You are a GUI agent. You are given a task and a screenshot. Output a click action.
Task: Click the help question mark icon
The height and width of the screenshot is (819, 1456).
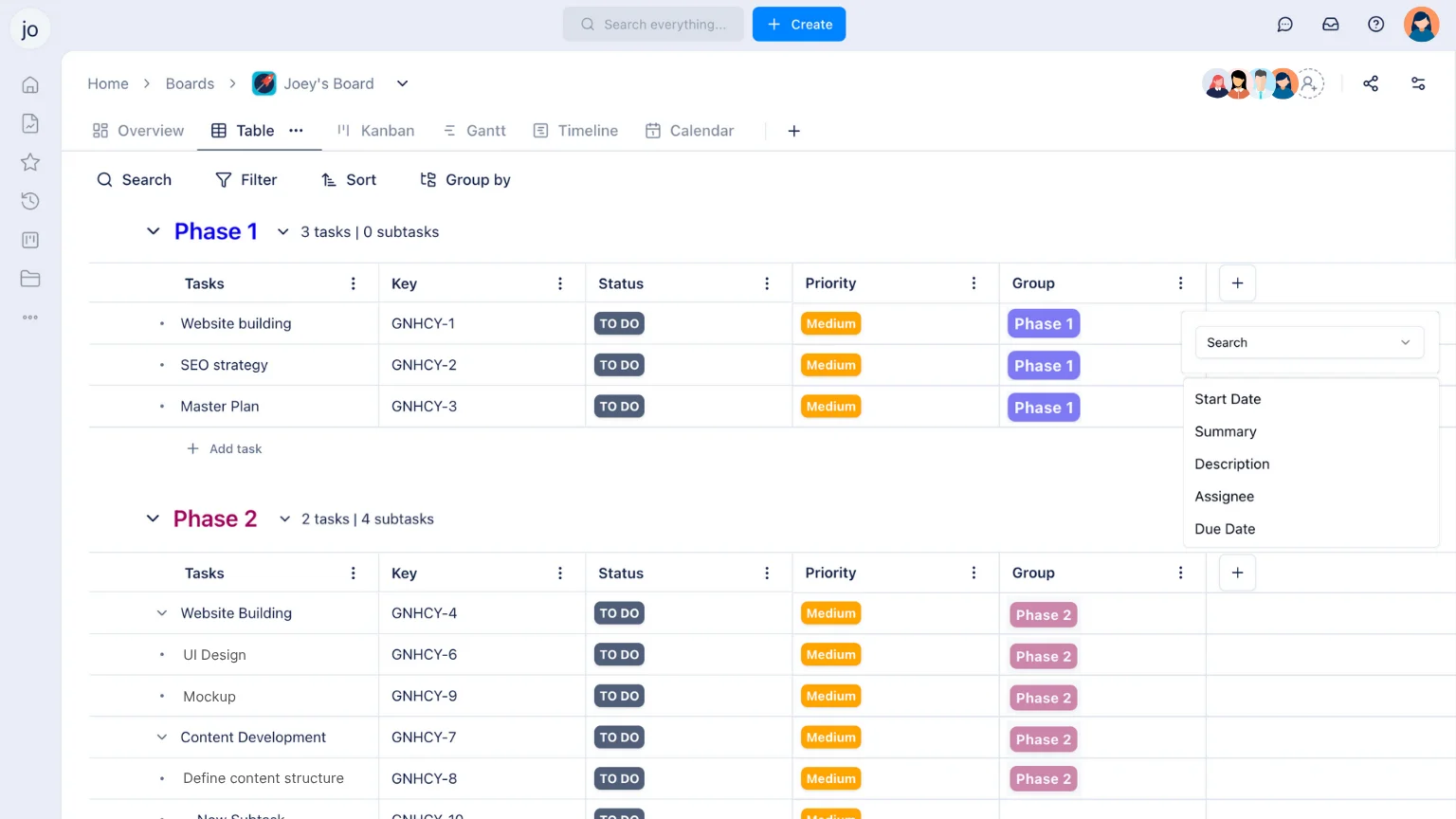1375,25
